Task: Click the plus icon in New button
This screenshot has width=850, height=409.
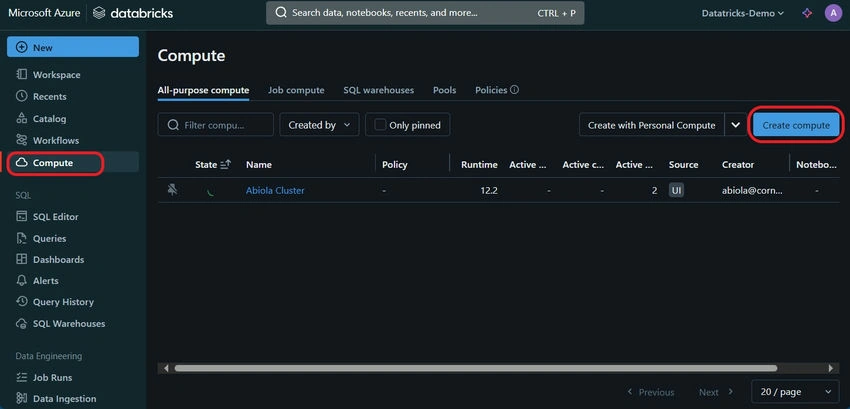Action: (x=22, y=47)
